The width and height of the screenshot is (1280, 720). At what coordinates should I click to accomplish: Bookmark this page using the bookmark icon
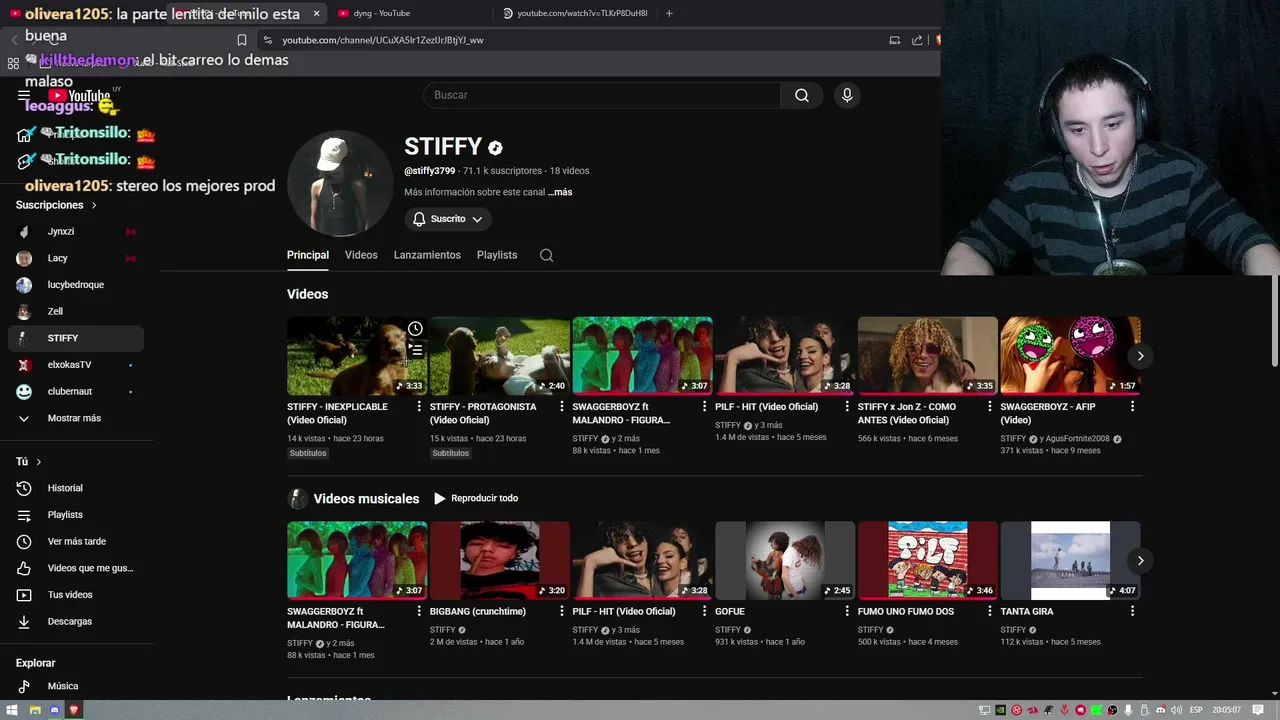pyautogui.click(x=241, y=40)
